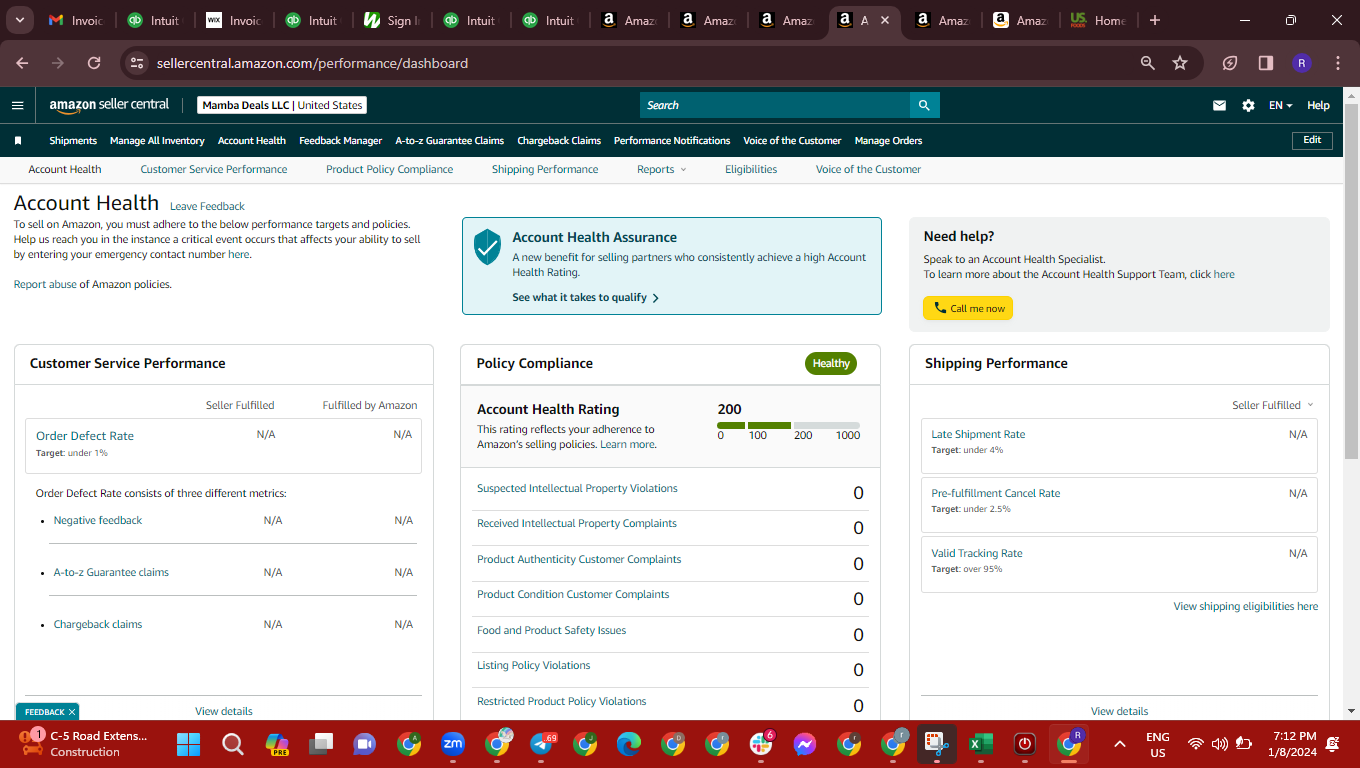Bookmark this page with the star icon
Image resolution: width=1360 pixels, height=768 pixels.
pos(1180,63)
